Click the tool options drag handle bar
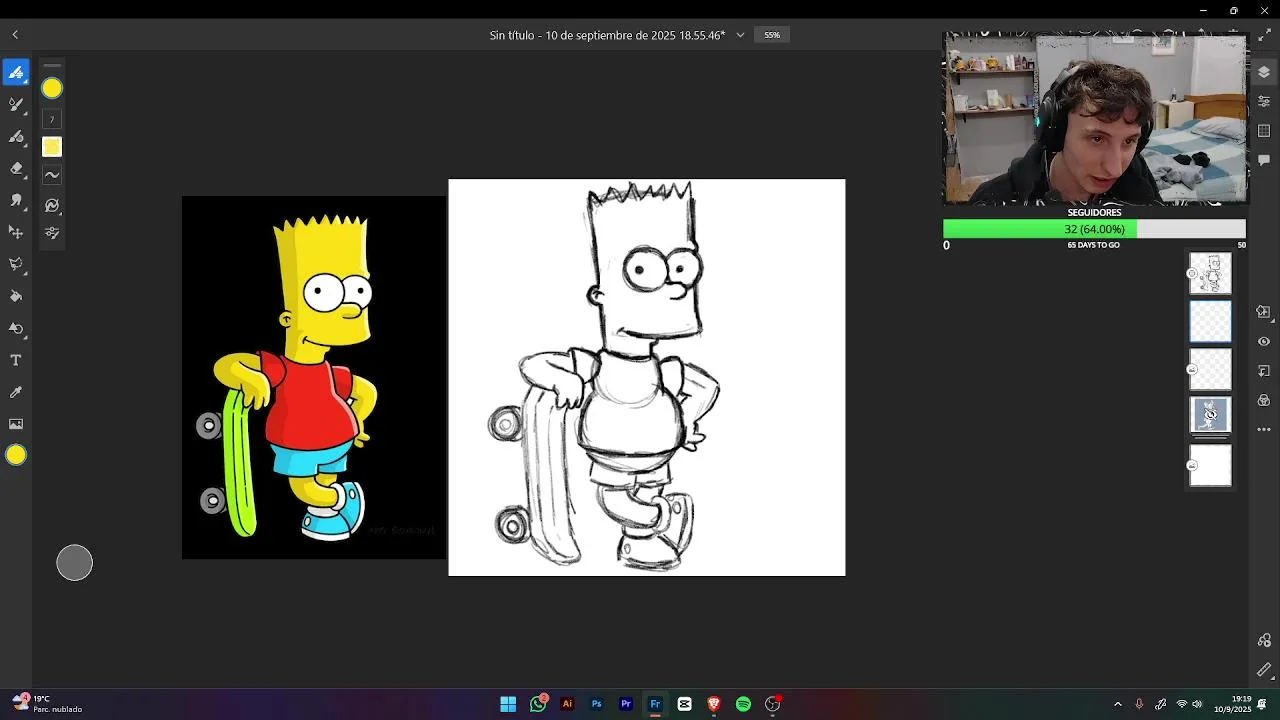This screenshot has height=720, width=1280. pyautogui.click(x=52, y=65)
